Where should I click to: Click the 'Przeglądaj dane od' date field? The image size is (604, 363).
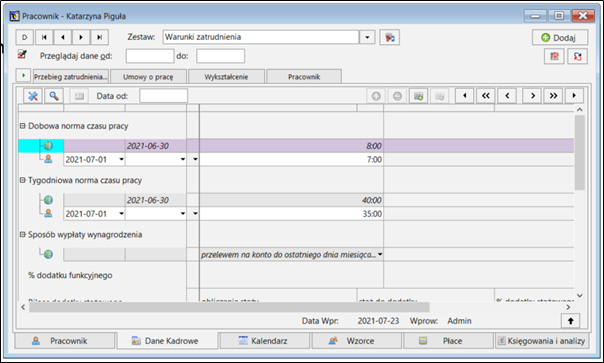(150, 56)
